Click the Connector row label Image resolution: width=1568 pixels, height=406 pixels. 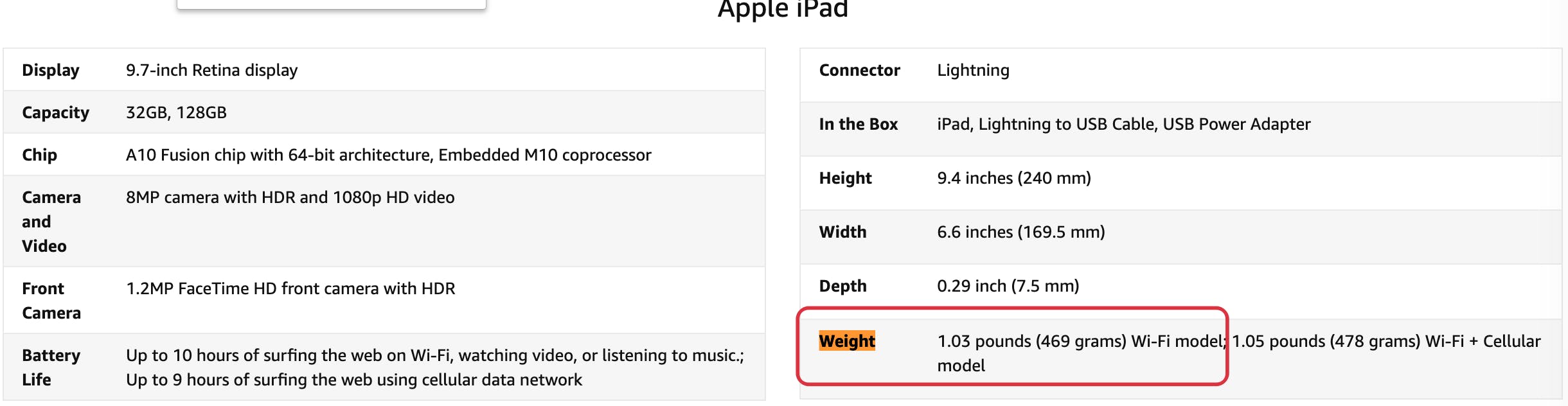click(x=860, y=70)
